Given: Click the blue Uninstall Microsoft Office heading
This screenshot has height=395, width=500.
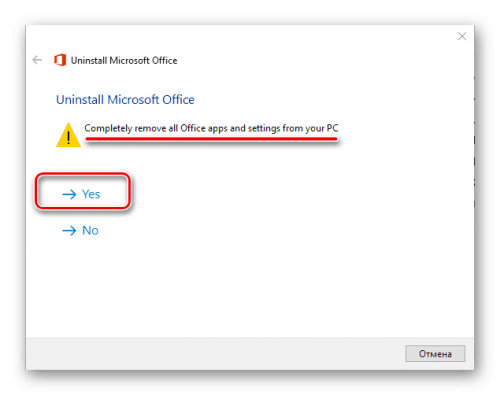Looking at the screenshot, I should coord(125,100).
